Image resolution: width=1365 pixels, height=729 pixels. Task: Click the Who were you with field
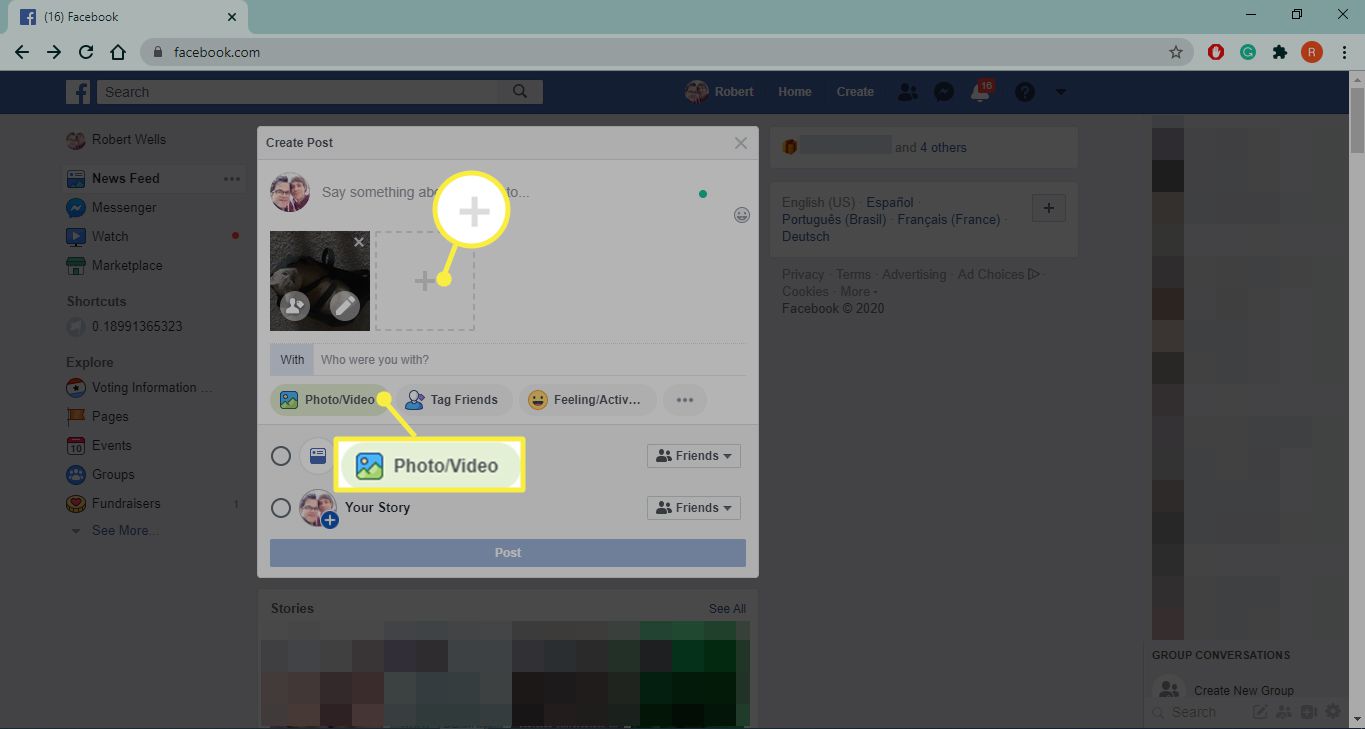530,360
